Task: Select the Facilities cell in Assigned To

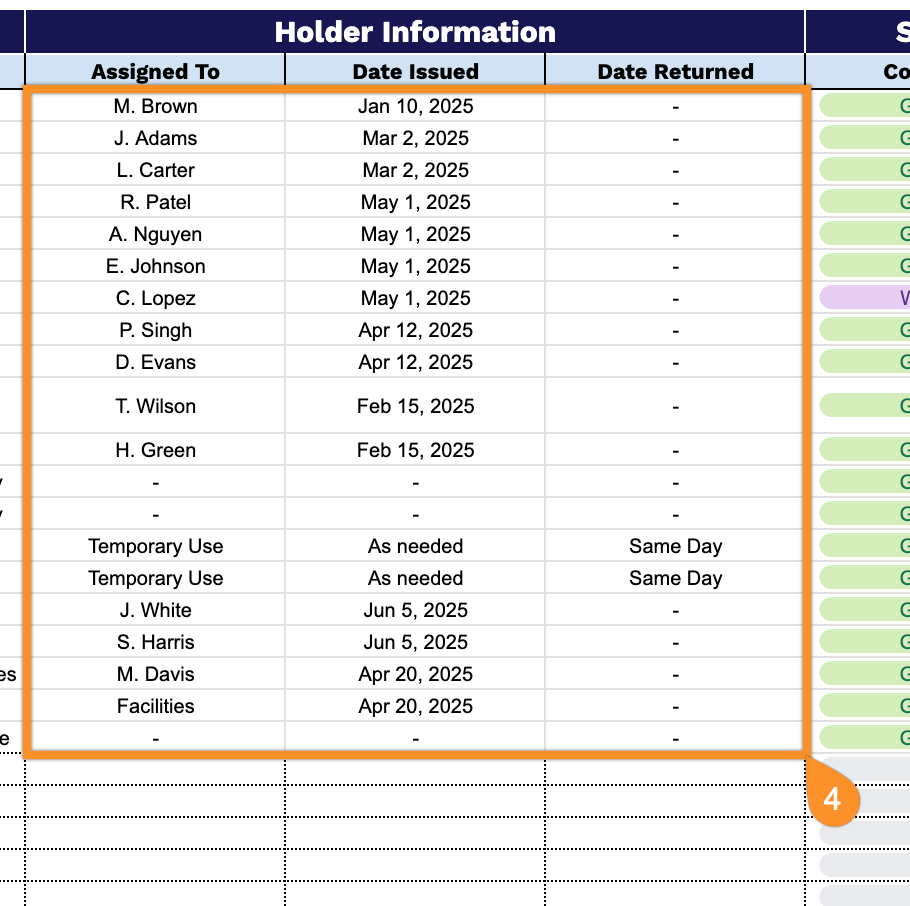Action: pyautogui.click(x=155, y=706)
